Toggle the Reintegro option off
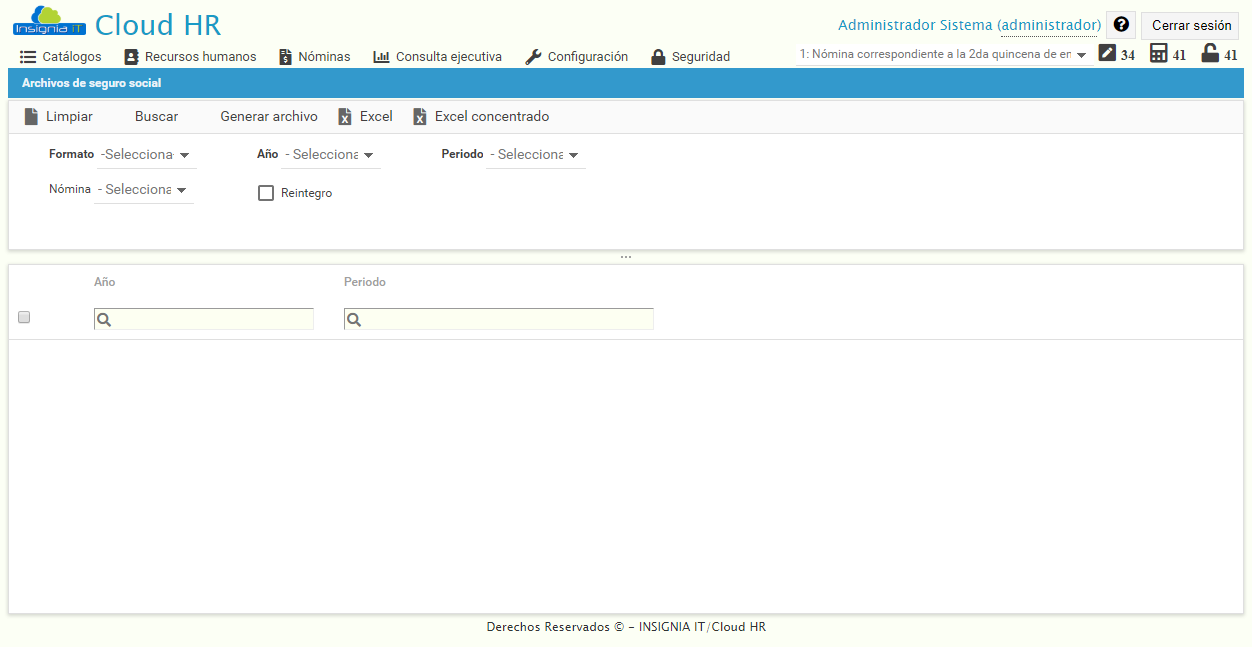The image size is (1252, 647). click(266, 192)
